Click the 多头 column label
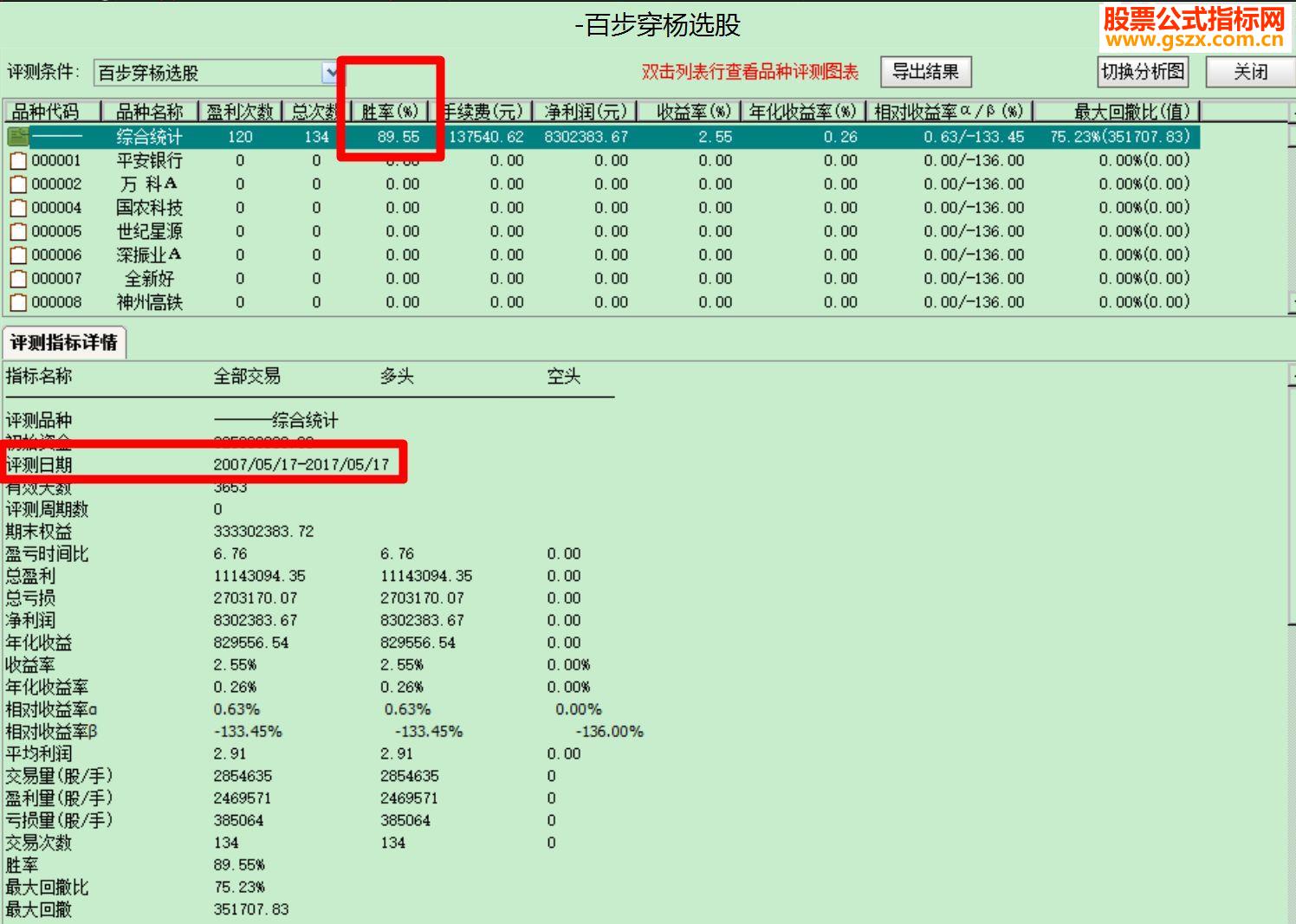 tap(397, 376)
